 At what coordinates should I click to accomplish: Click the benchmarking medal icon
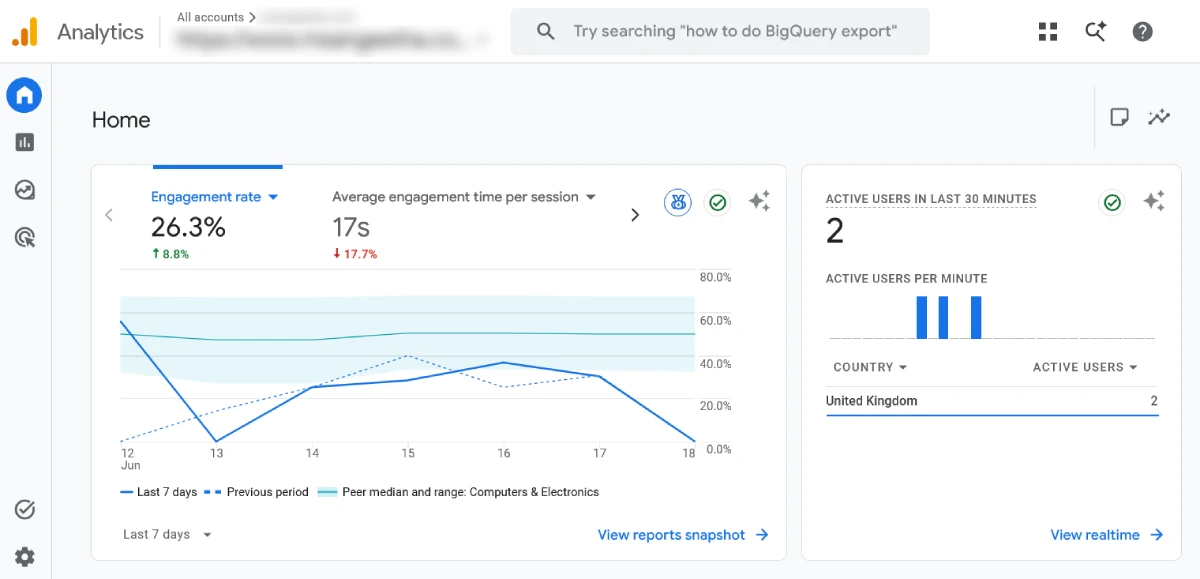pos(678,203)
